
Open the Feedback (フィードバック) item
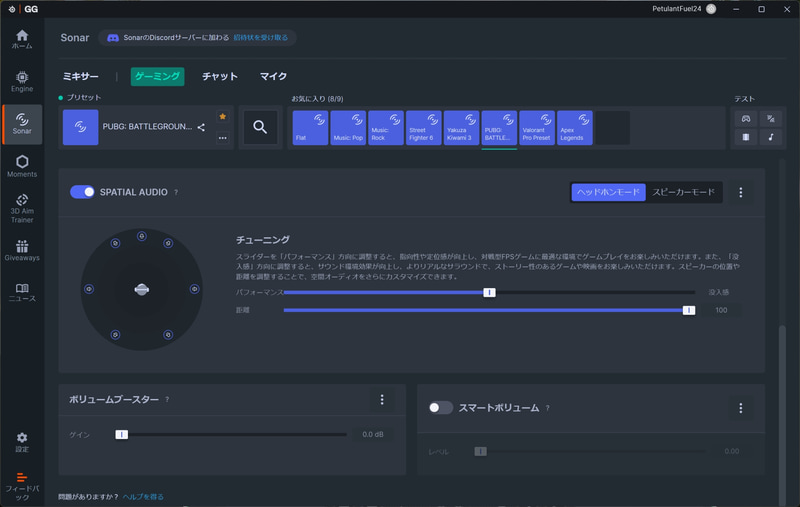coord(22,487)
